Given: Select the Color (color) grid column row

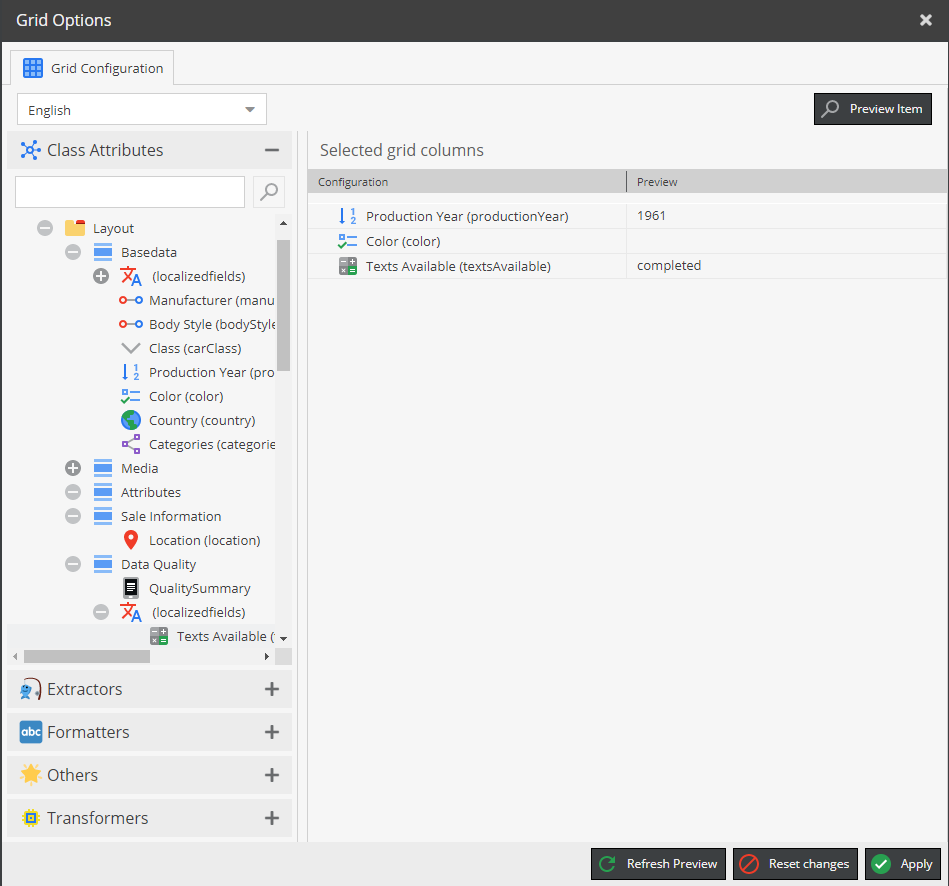Looking at the screenshot, I should coord(626,241).
